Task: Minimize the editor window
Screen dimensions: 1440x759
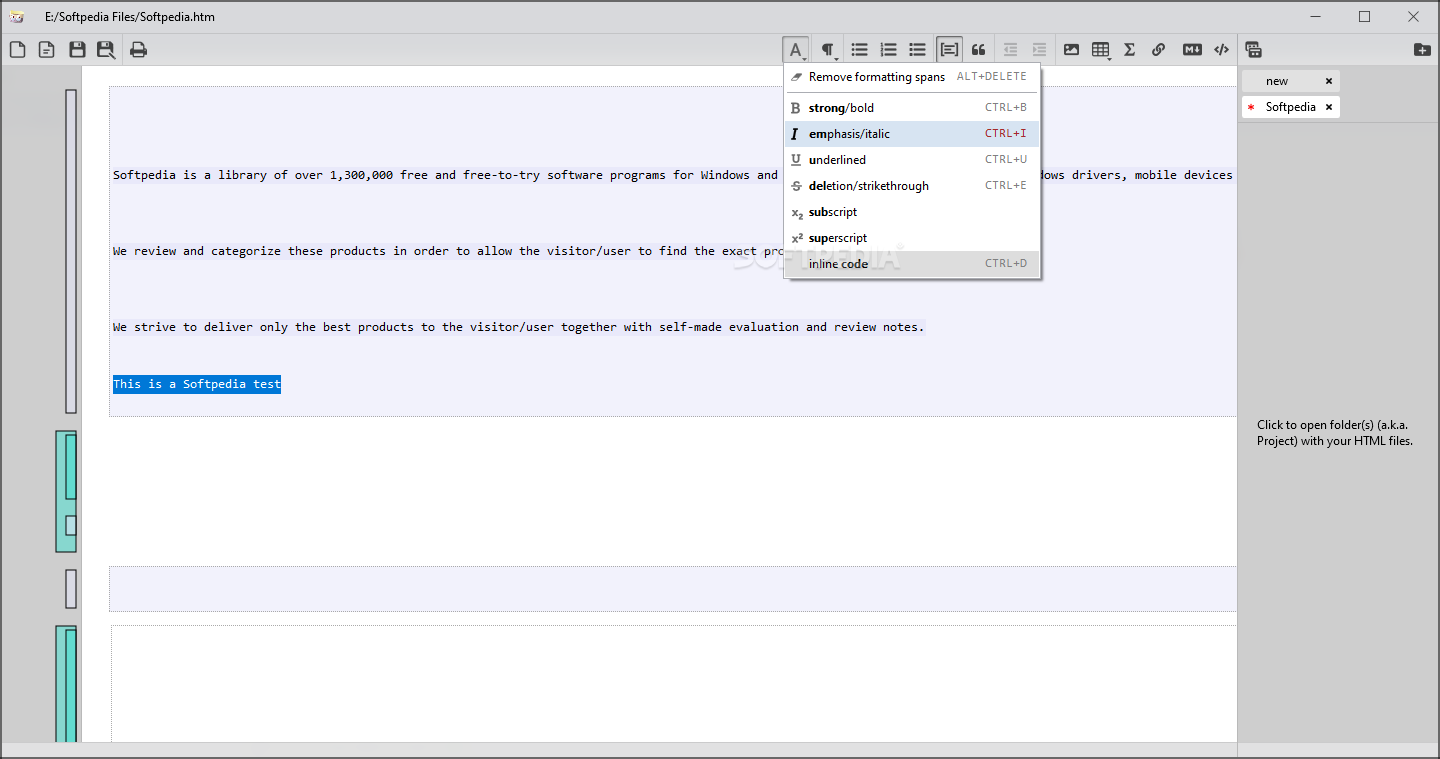Action: pyautogui.click(x=1316, y=17)
